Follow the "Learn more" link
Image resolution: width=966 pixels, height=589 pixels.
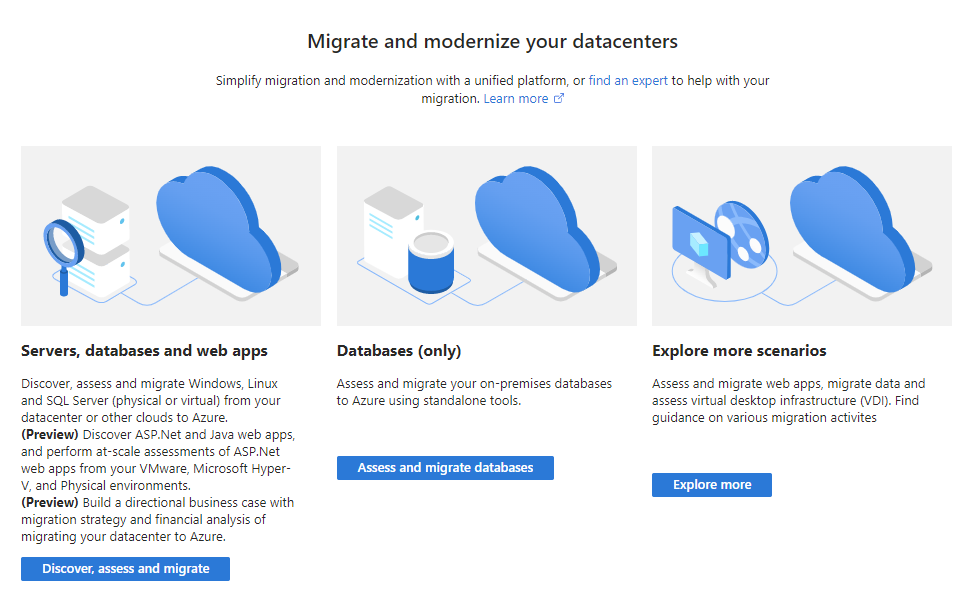point(516,99)
